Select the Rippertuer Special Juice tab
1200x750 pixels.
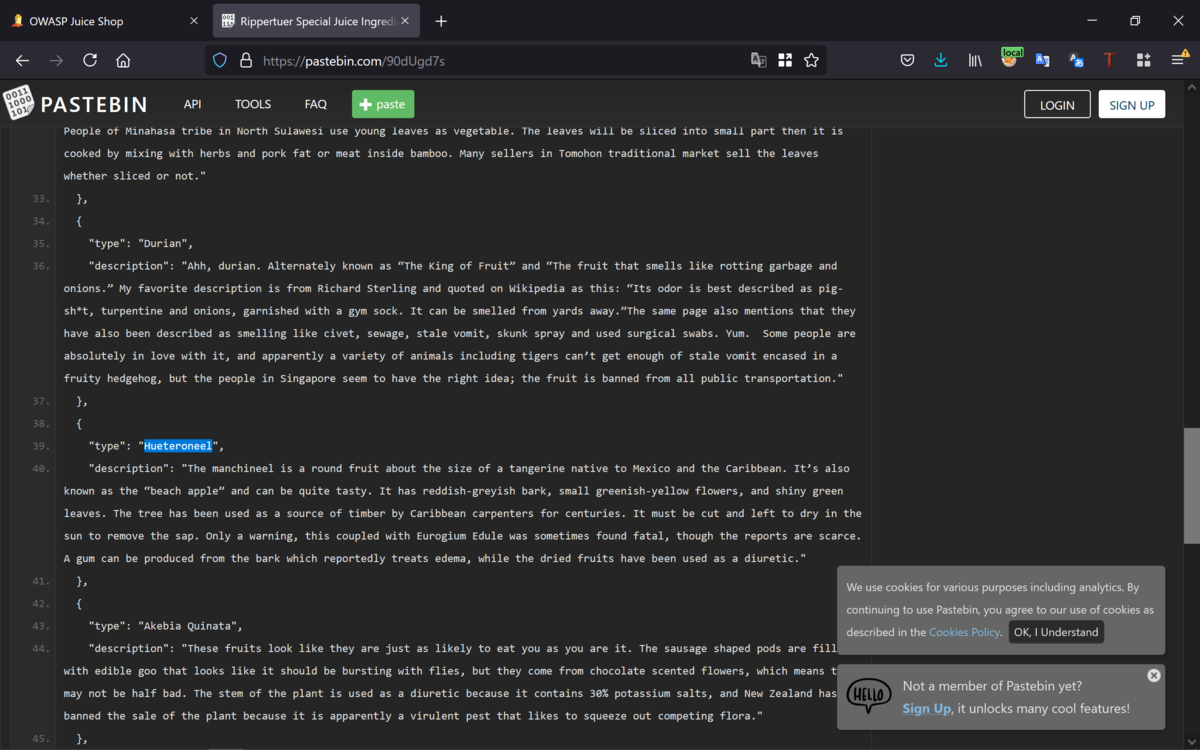318,21
